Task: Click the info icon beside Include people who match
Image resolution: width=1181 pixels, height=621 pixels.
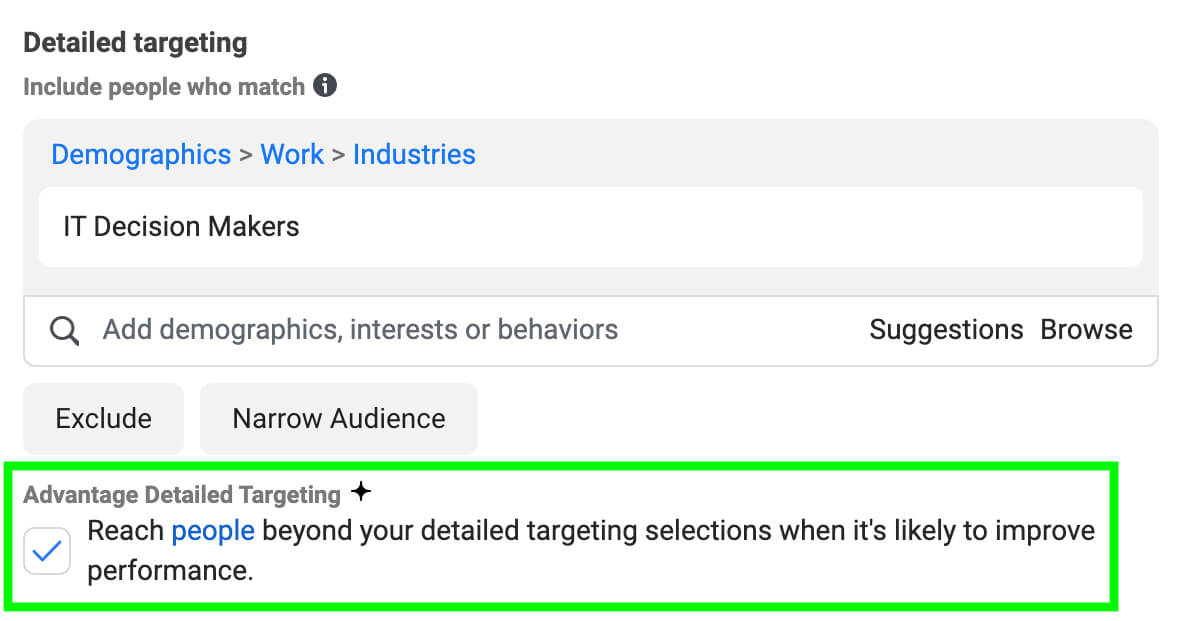Action: coord(325,86)
